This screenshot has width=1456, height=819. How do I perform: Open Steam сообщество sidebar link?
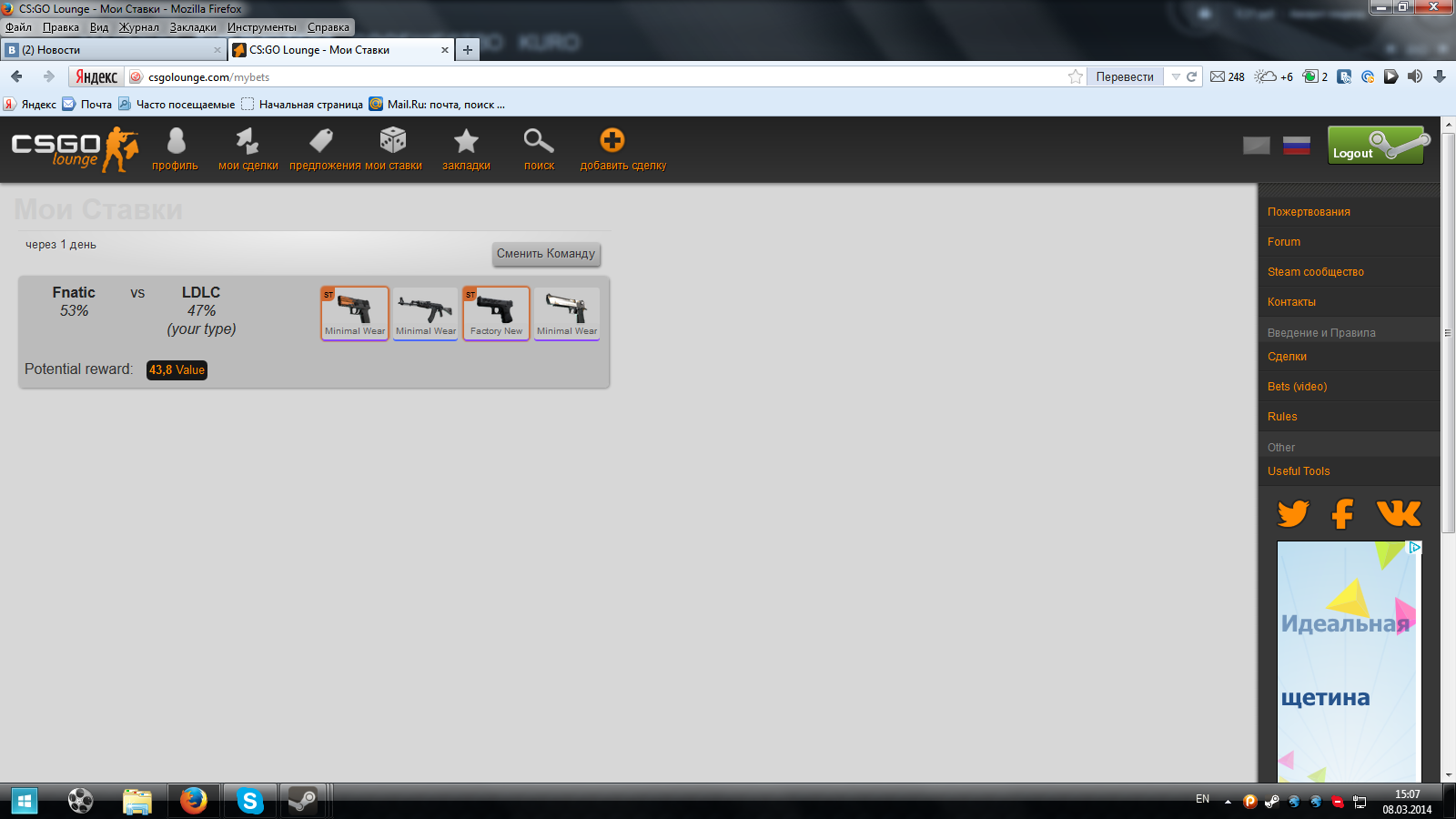click(x=1316, y=272)
